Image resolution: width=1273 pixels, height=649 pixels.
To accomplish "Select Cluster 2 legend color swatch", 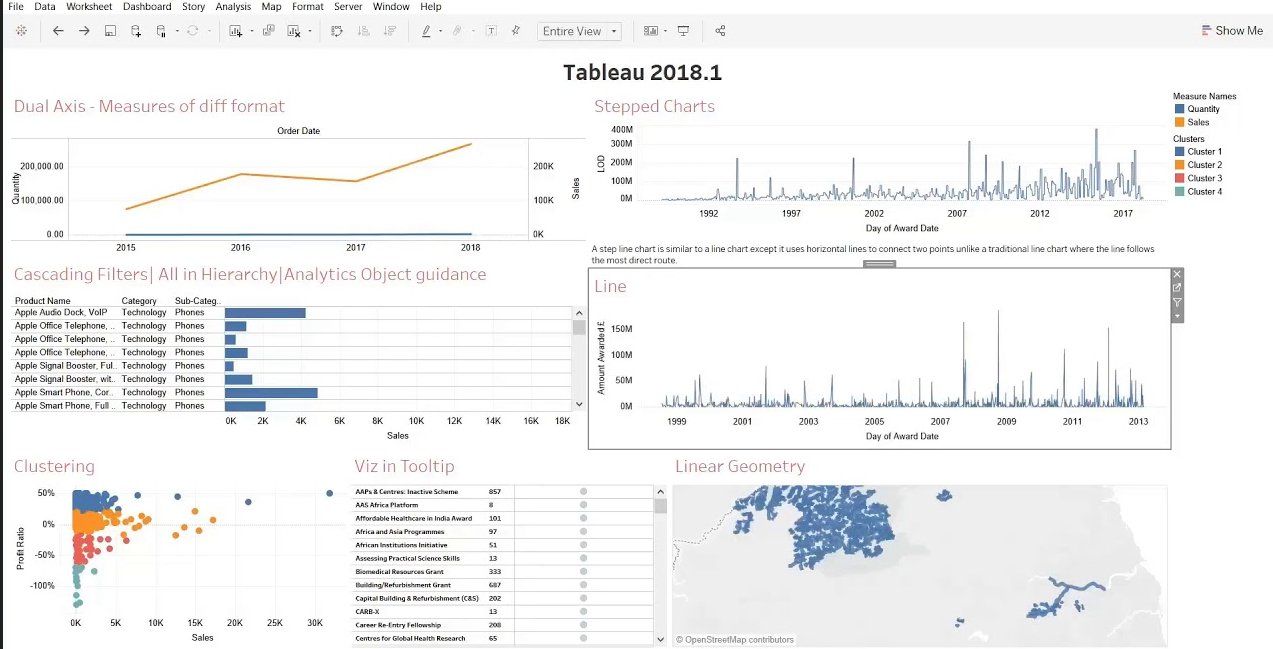I will tap(1180, 165).
